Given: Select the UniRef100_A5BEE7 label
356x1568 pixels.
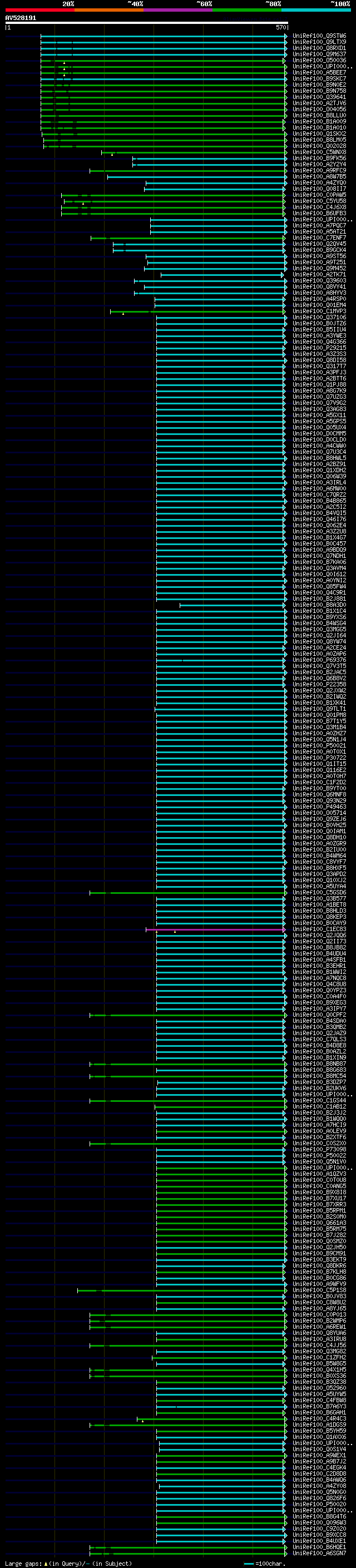Looking at the screenshot, I should [319, 72].
